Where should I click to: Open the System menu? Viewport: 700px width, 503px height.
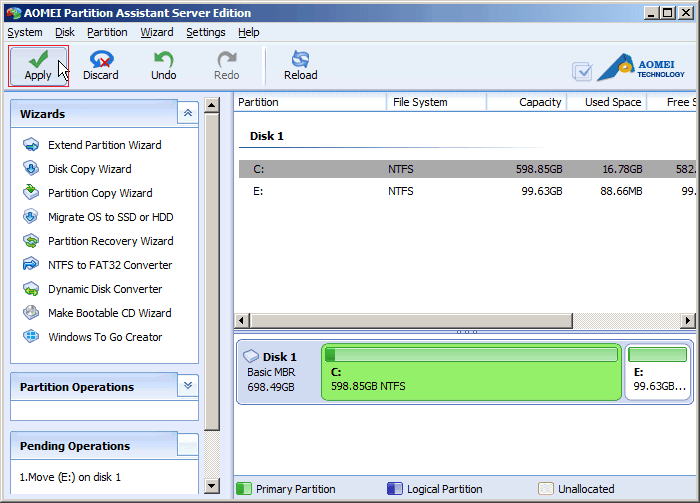25,33
